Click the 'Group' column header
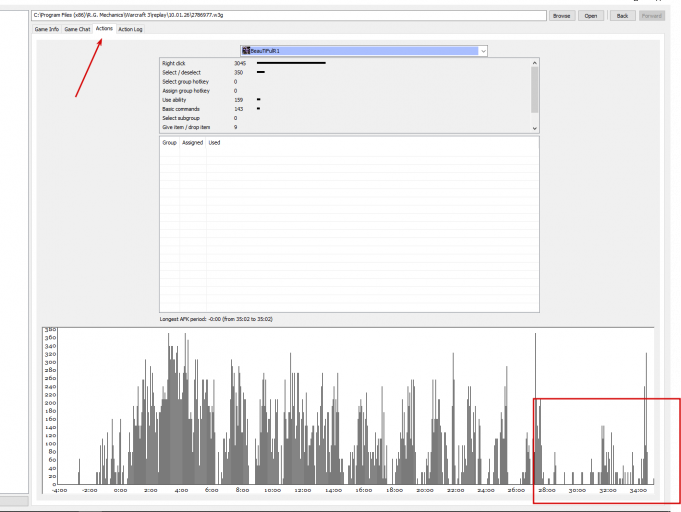 click(x=169, y=142)
